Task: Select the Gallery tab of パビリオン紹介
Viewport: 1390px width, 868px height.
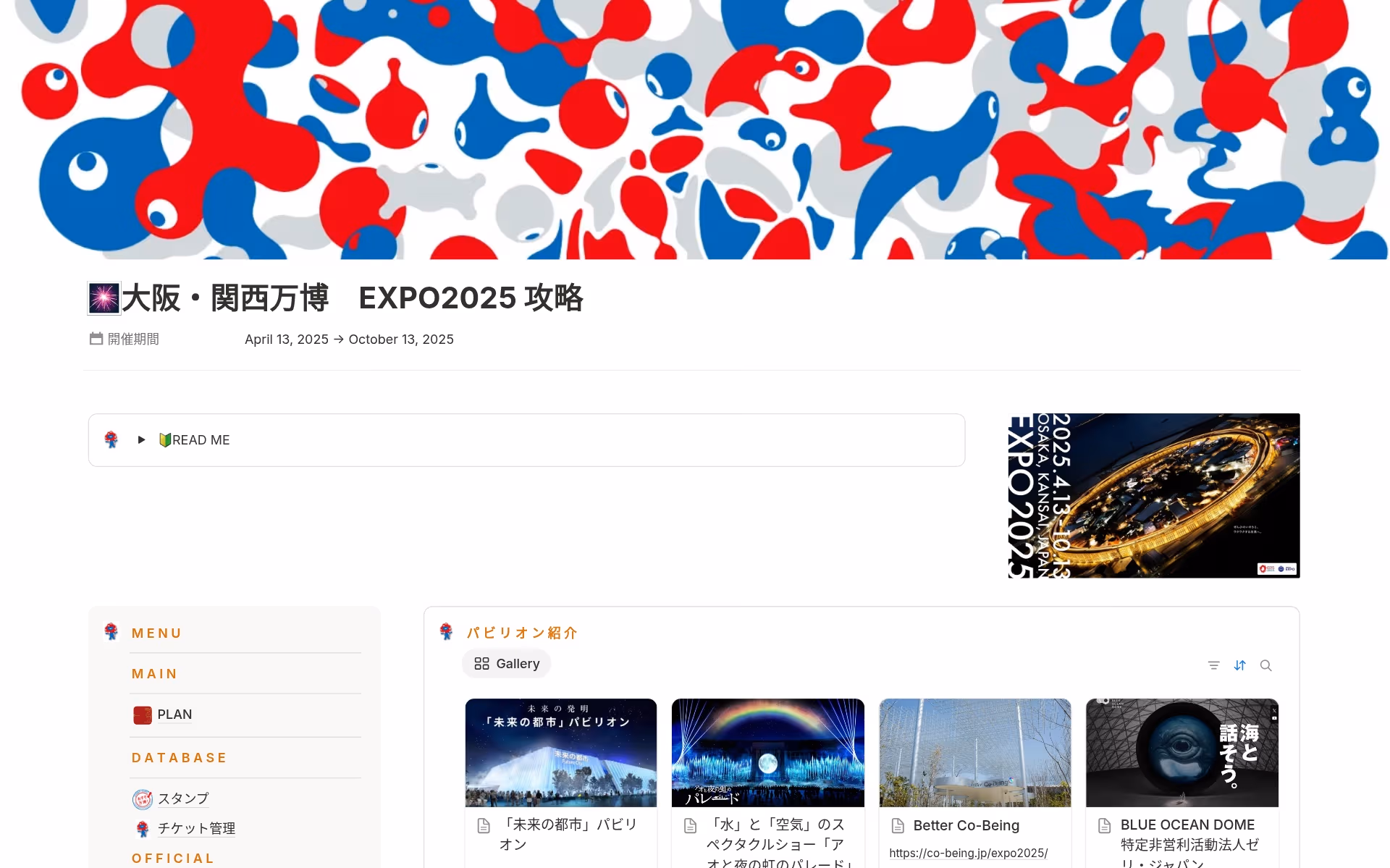Action: point(515,663)
